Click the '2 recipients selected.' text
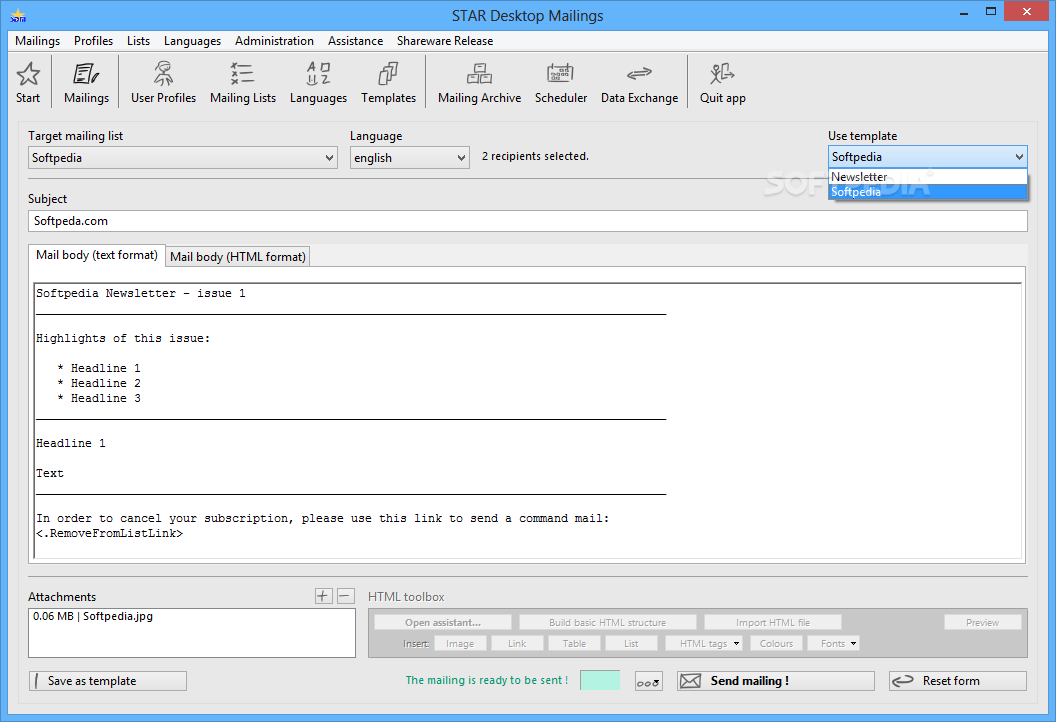The height and width of the screenshot is (722, 1056). 535,156
